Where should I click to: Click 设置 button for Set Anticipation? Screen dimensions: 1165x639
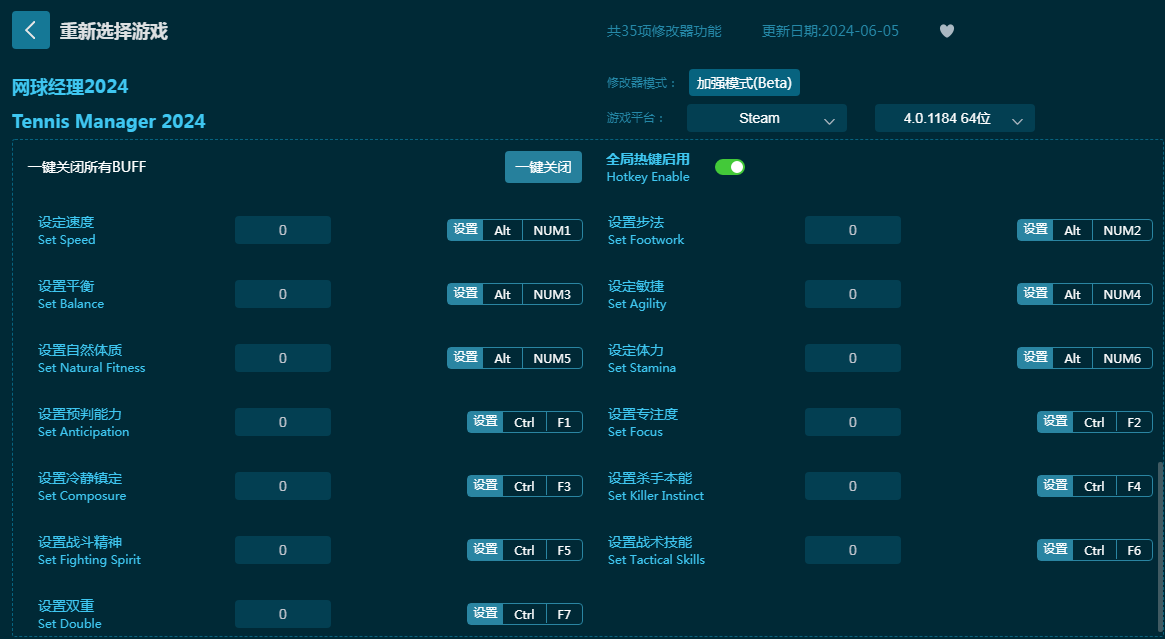point(485,422)
